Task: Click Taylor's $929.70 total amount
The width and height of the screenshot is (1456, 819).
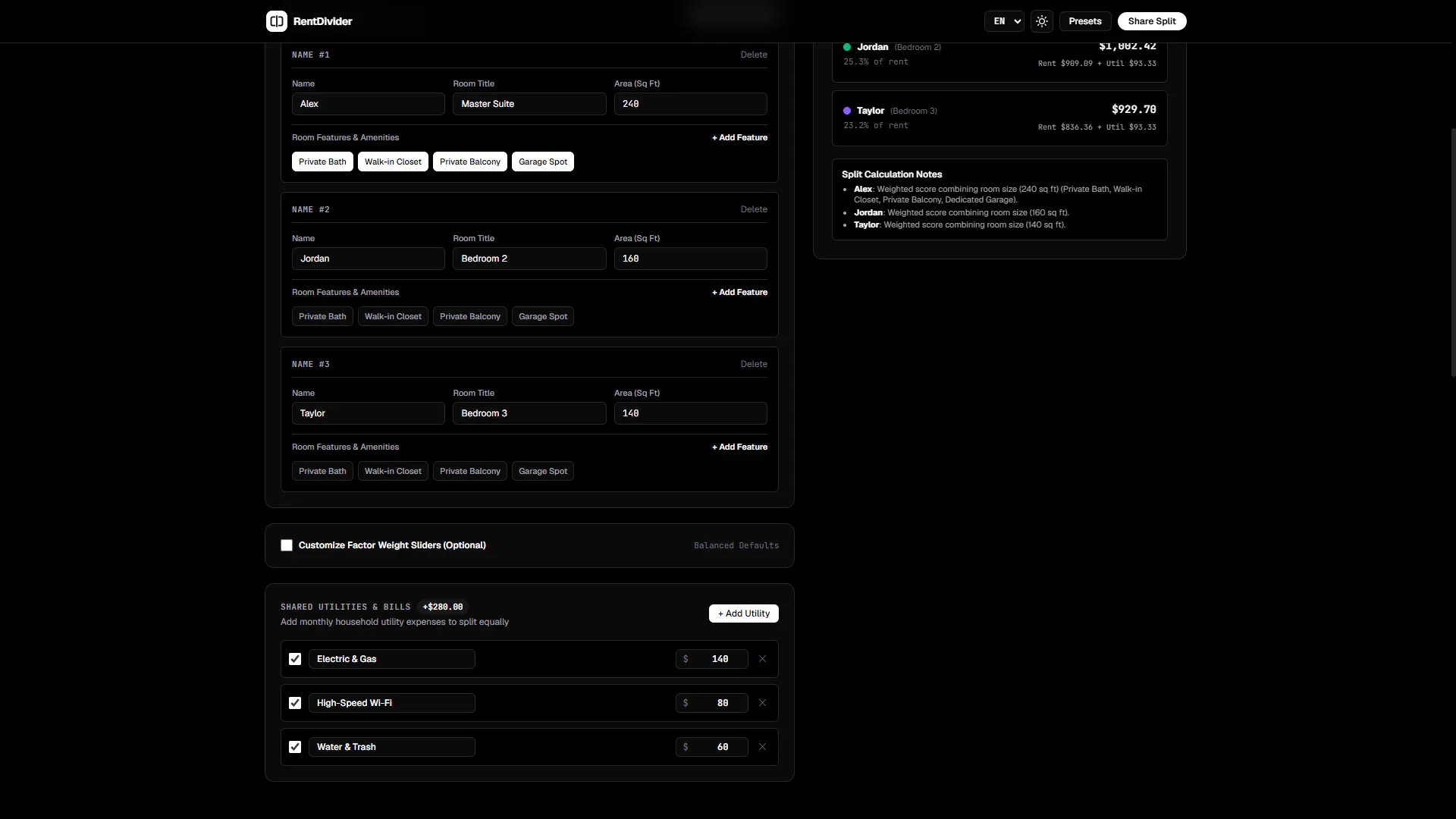Action: pyautogui.click(x=1134, y=109)
